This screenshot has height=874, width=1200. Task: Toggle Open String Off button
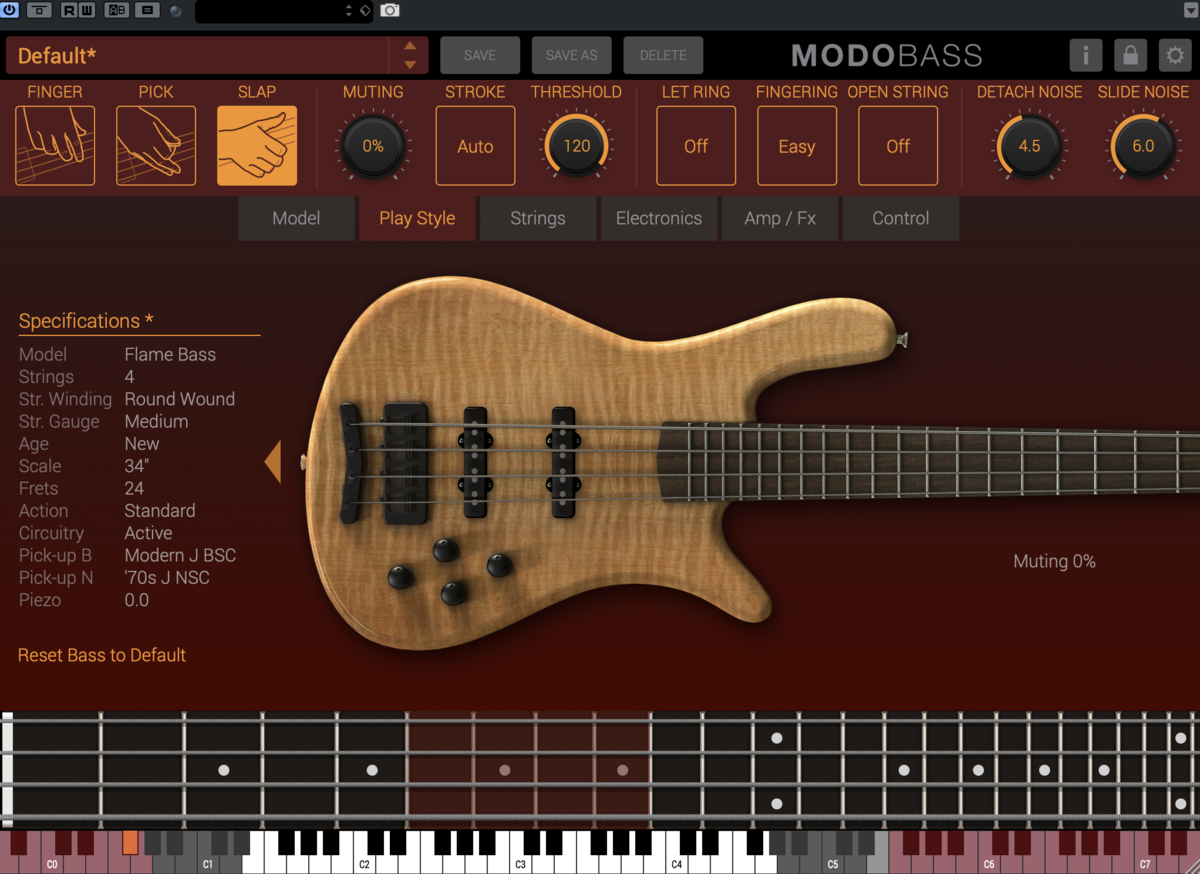coord(898,146)
